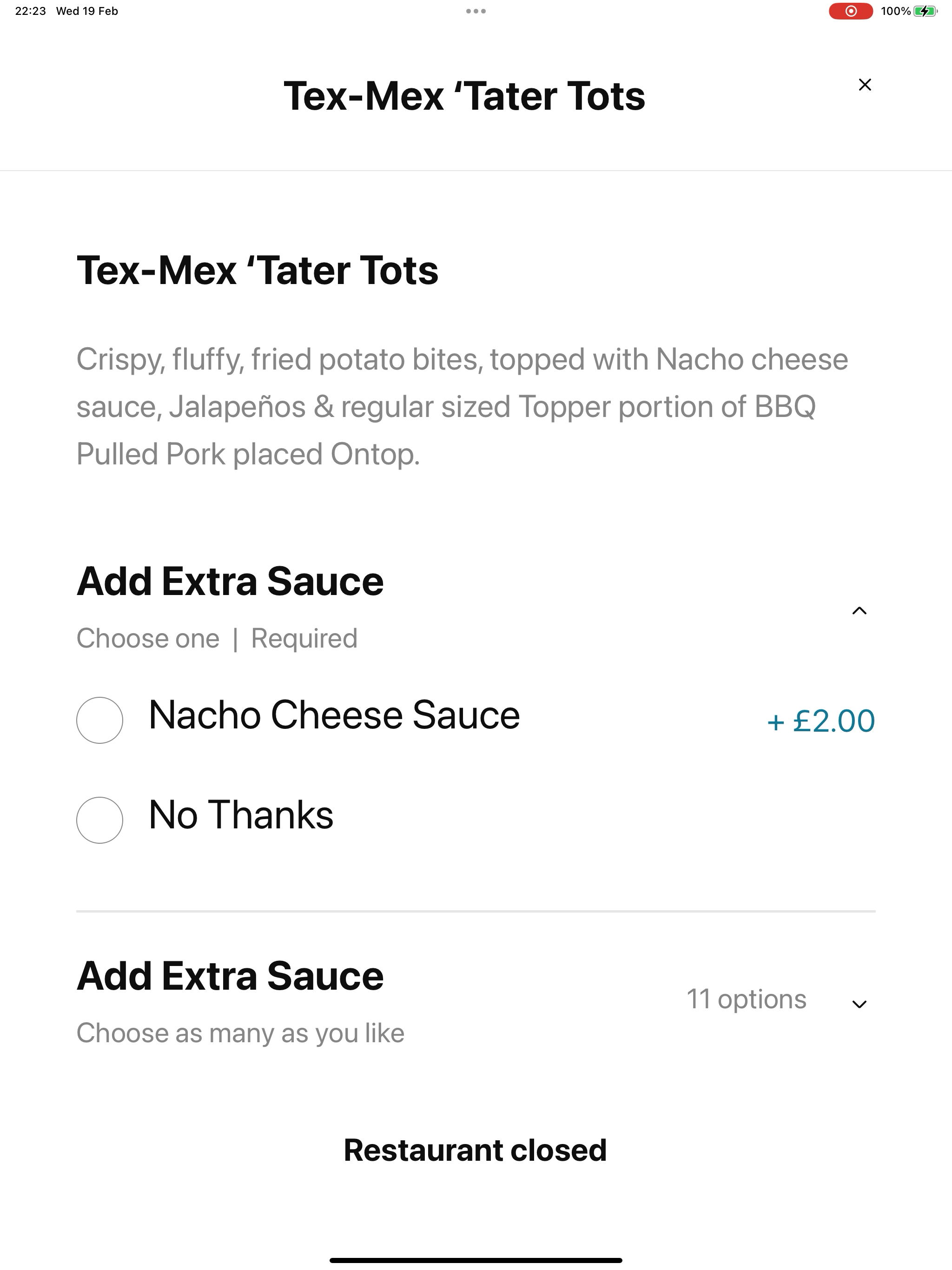Tap the + £2.00 price
This screenshot has width=952, height=1270.
coord(821,721)
